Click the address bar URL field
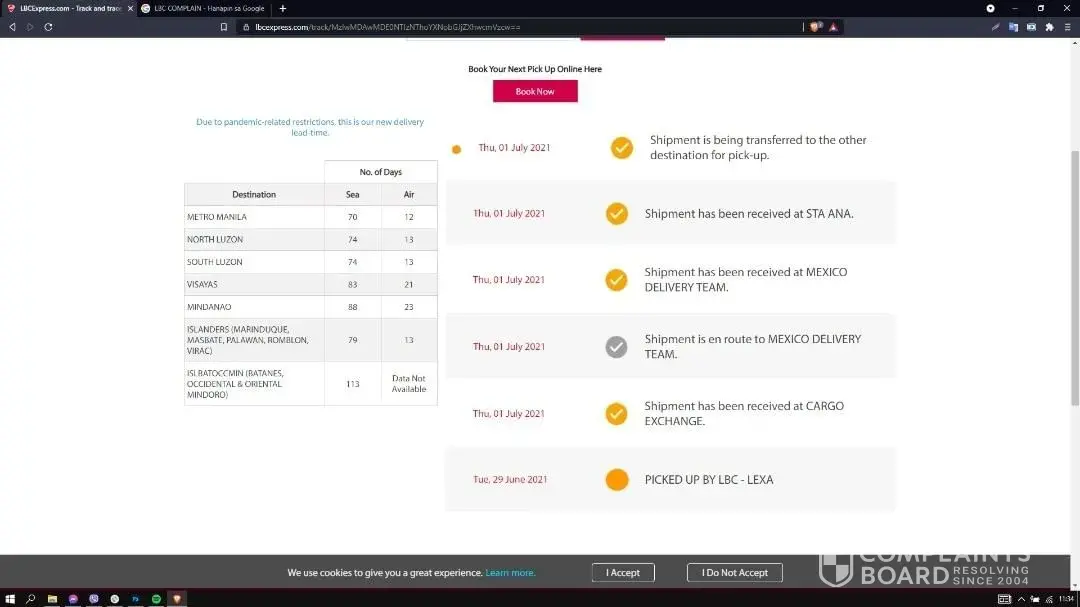This screenshot has height=607, width=1080. point(500,27)
